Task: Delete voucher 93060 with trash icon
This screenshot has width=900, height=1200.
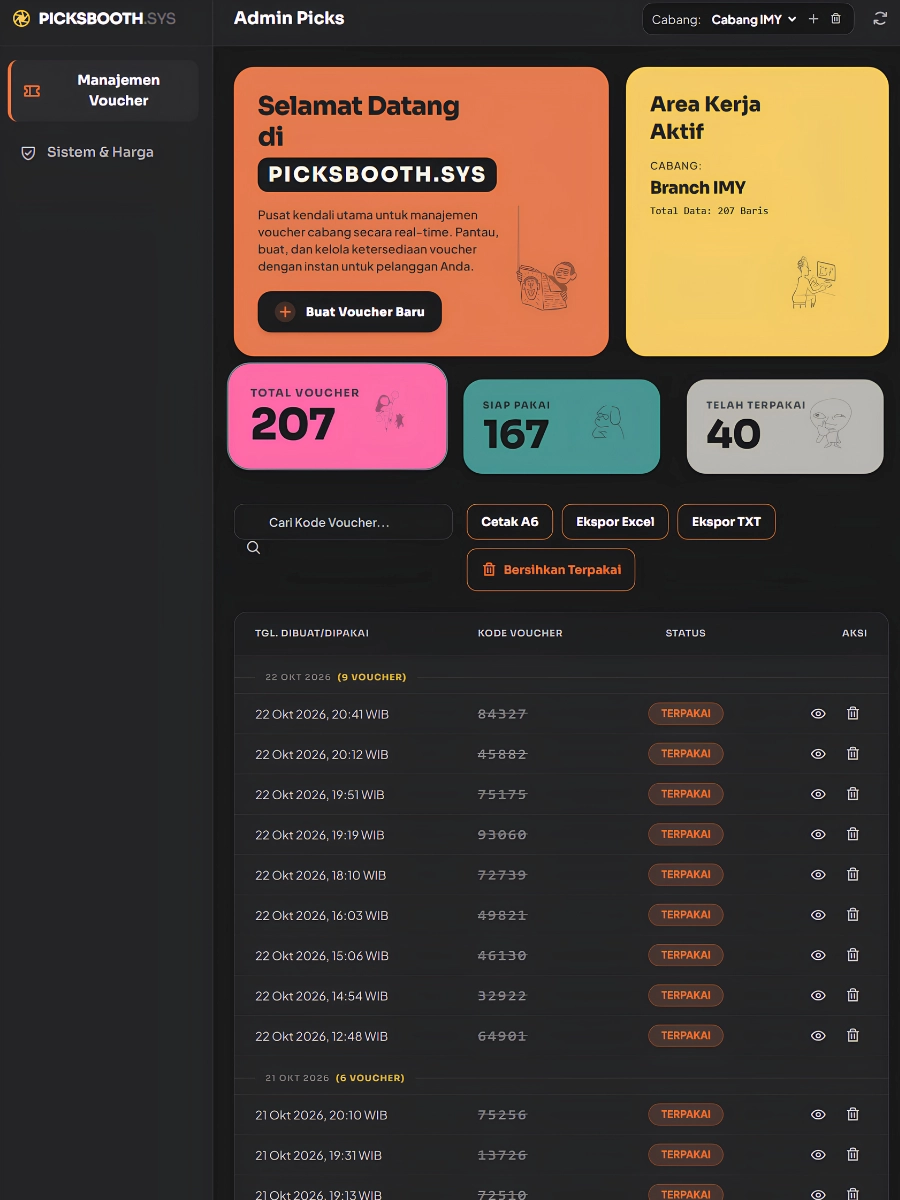Action: [853, 834]
